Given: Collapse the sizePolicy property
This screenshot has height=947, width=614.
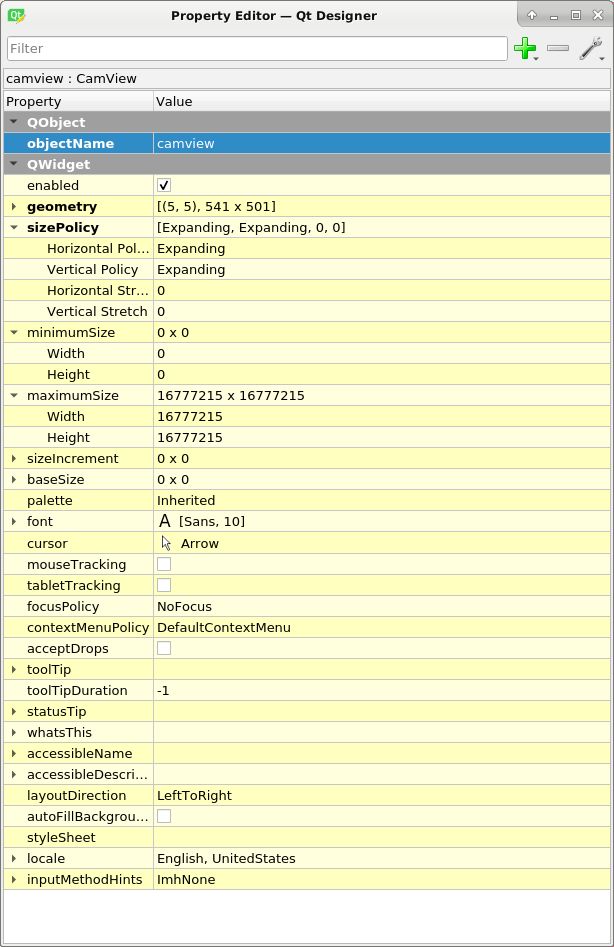Looking at the screenshot, I should (x=14, y=228).
